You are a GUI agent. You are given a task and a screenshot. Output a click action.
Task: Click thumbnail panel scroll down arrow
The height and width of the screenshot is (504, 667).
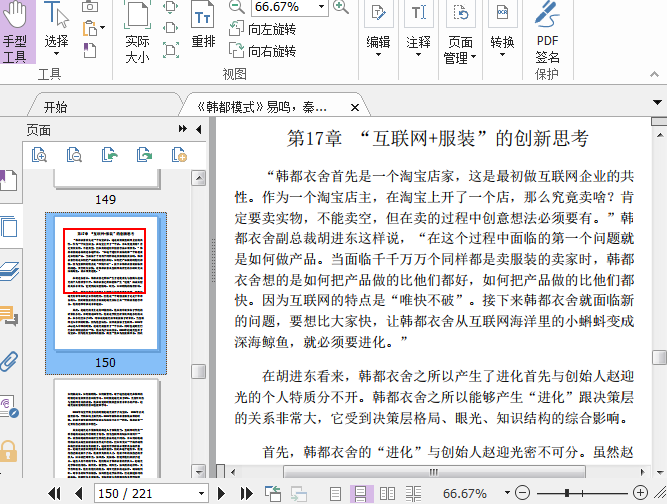tap(199, 471)
